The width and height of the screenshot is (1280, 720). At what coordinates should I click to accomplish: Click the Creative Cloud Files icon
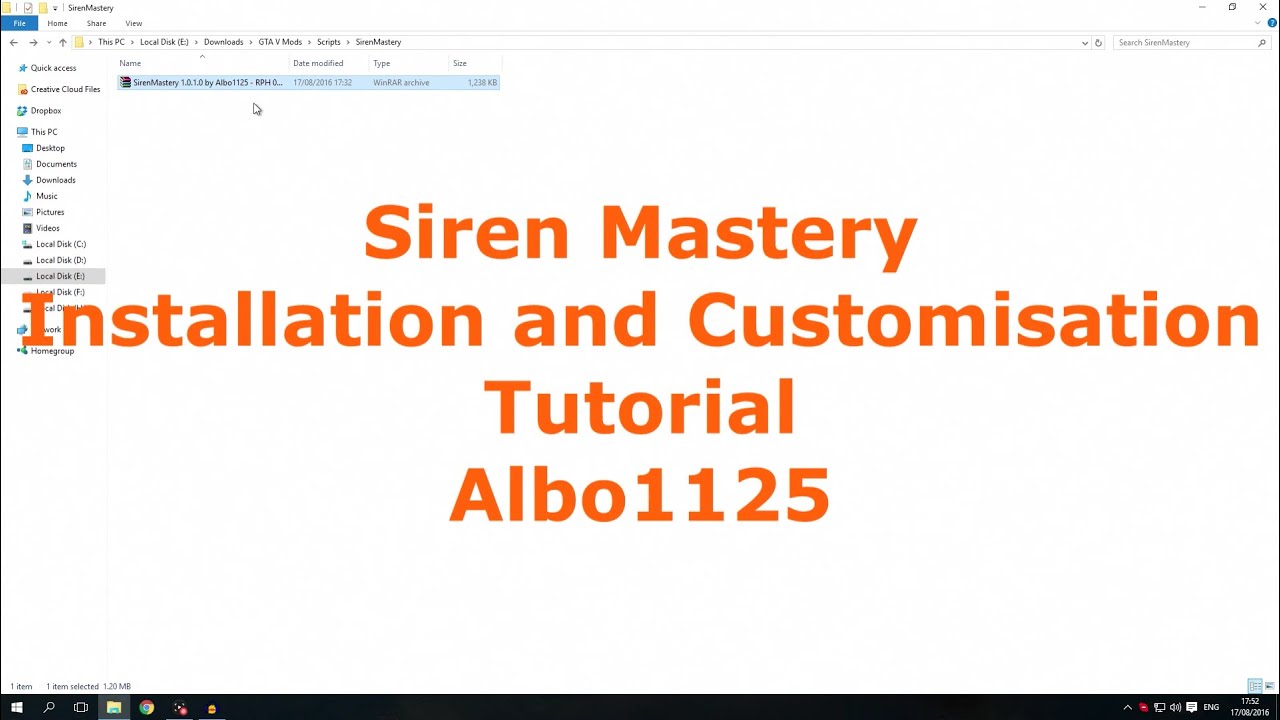[x=23, y=89]
